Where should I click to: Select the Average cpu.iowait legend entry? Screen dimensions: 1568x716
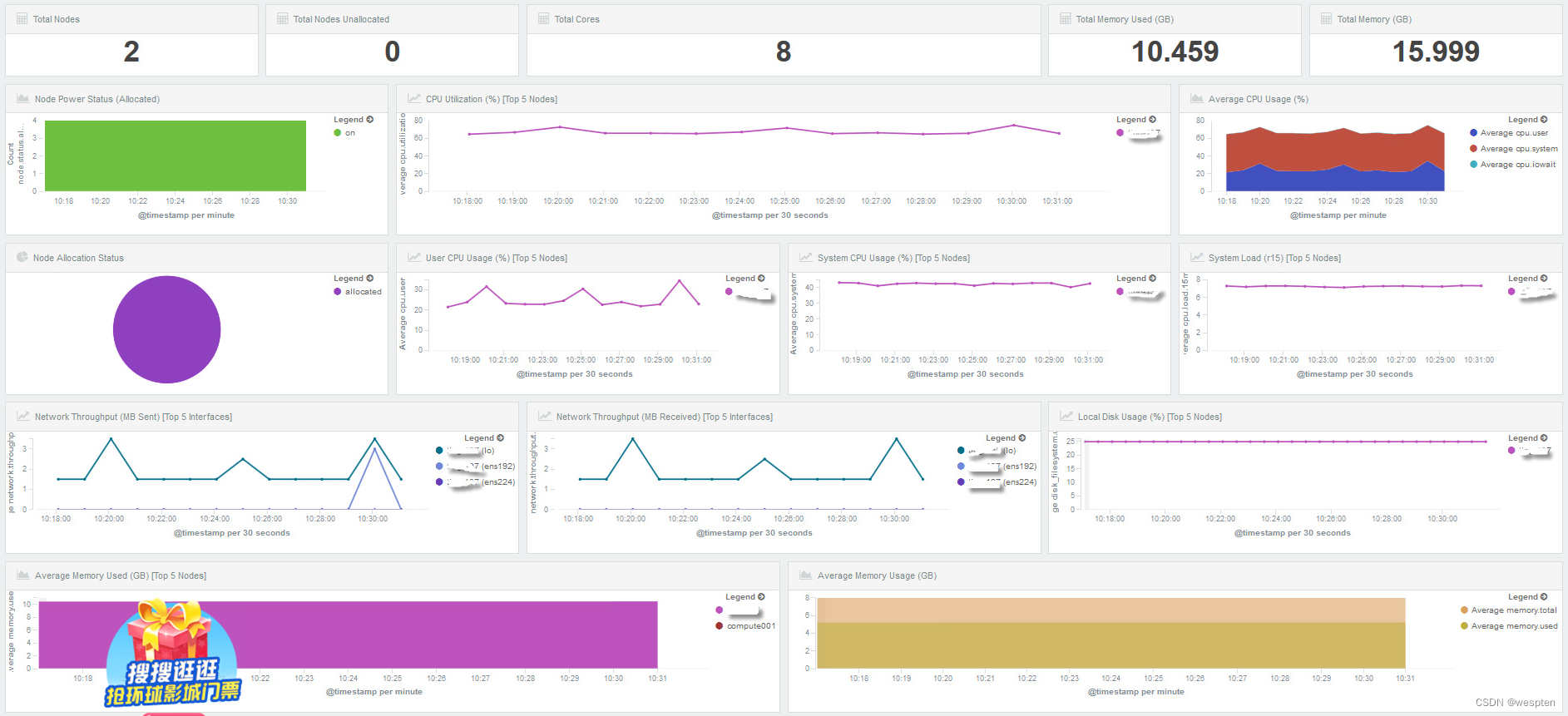(1512, 165)
